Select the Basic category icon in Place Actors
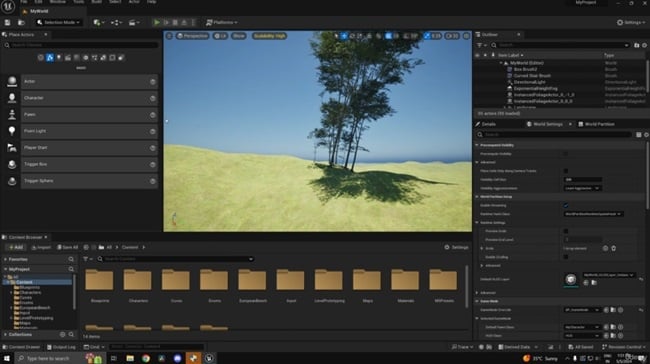650x364 pixels. coord(50,58)
